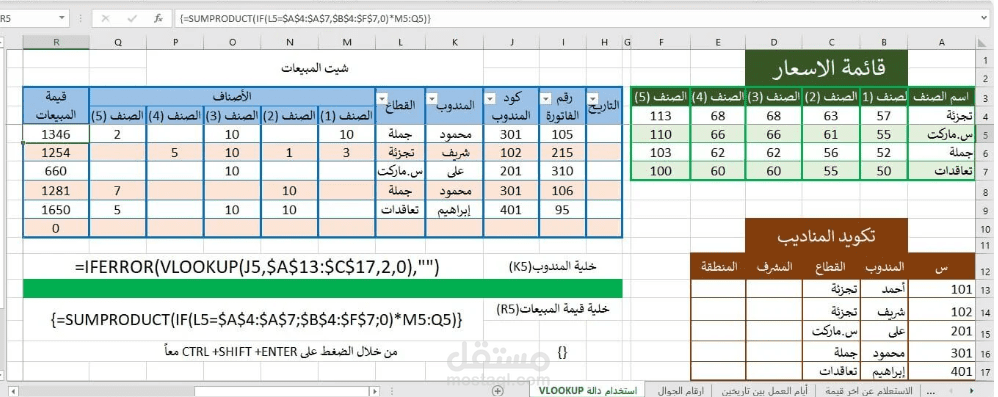
Task: Click representative code cell 101
Action: [941, 290]
